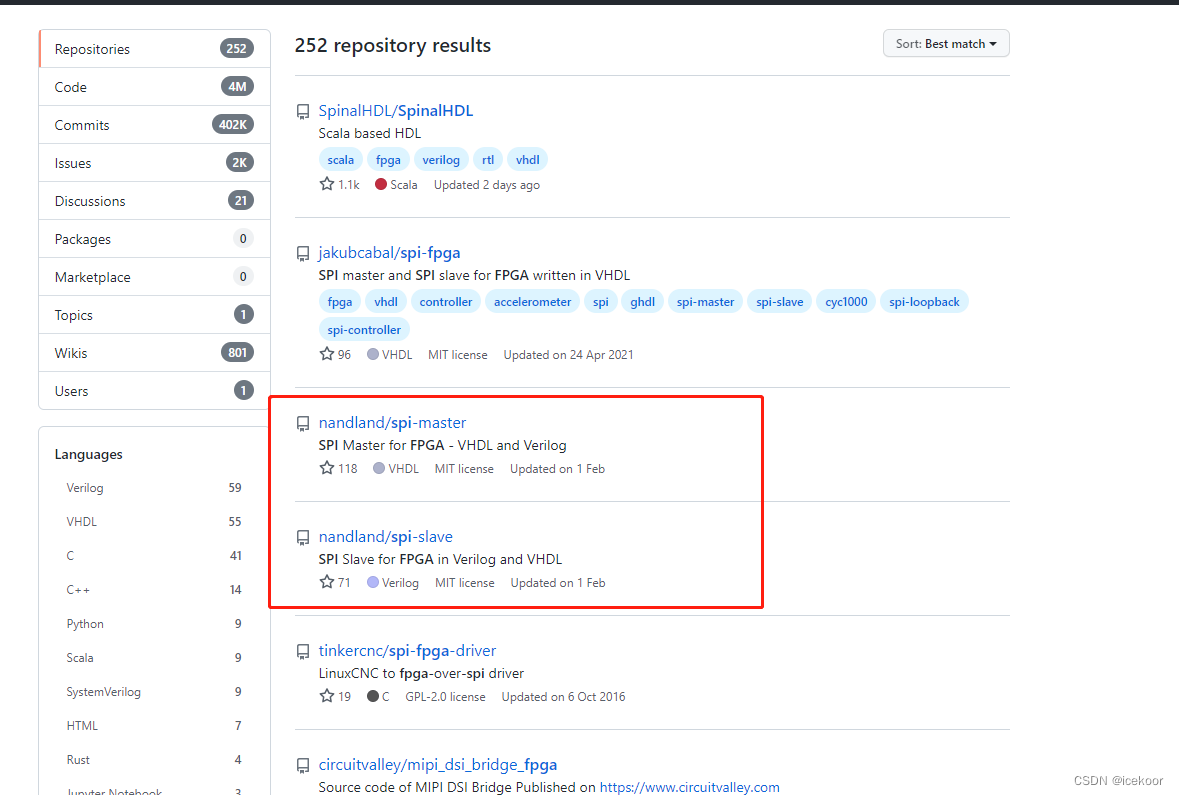Screen dimensions: 1179x795
Task: Filter by SystemVerilog language
Action: click(x=154, y=692)
